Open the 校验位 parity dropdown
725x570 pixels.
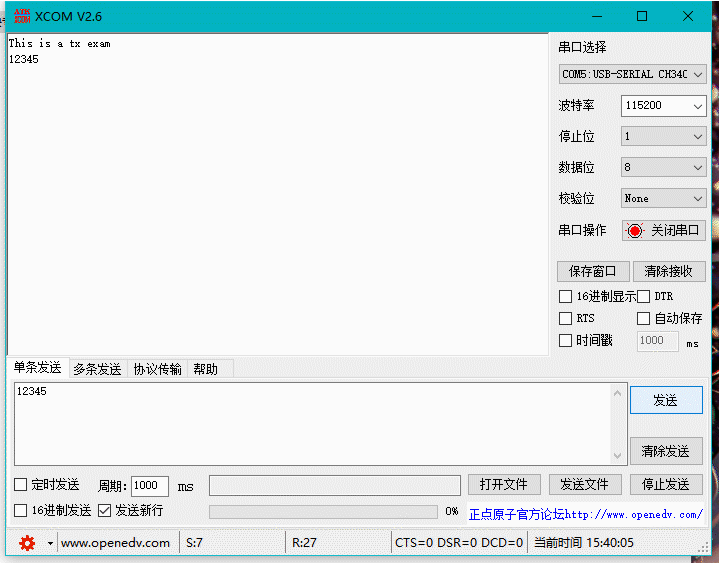pos(663,199)
